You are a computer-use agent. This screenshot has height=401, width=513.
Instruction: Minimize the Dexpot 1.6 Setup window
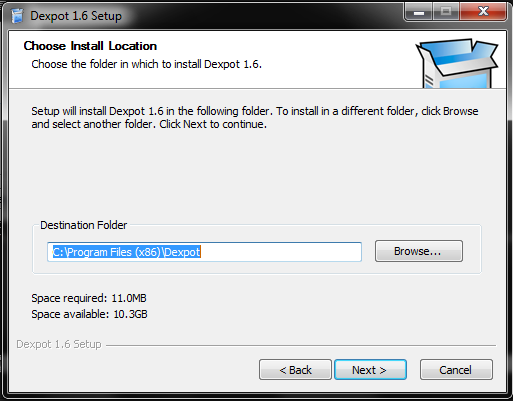[419, 12]
